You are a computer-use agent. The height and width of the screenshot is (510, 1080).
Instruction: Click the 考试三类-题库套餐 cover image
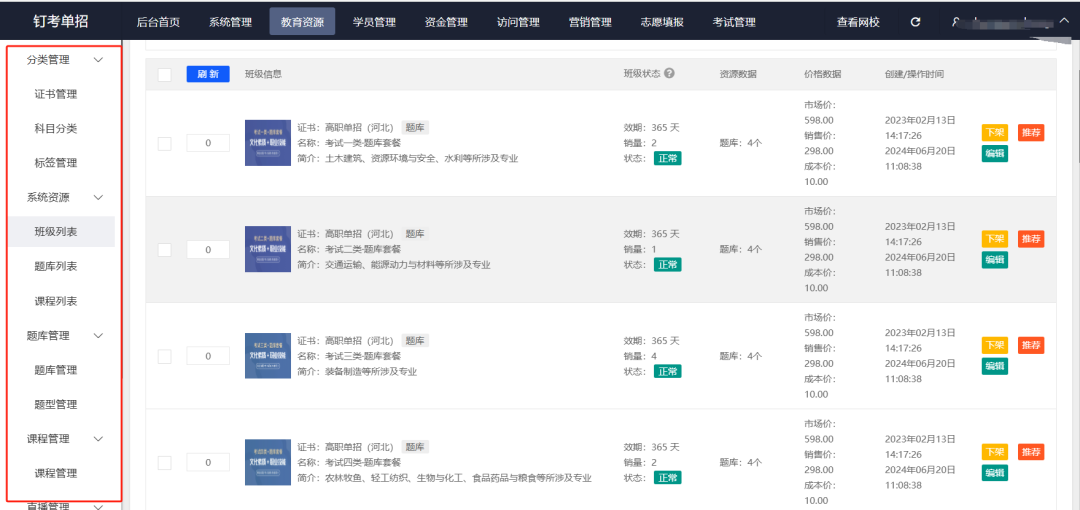[x=268, y=356]
